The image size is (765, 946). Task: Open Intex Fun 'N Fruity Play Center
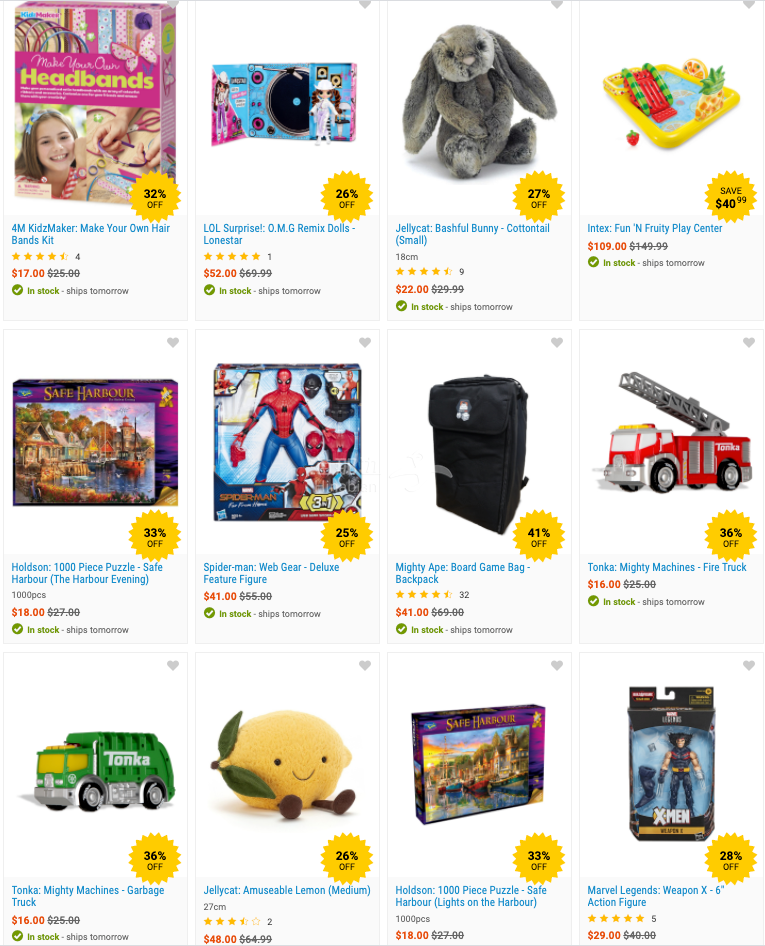655,228
